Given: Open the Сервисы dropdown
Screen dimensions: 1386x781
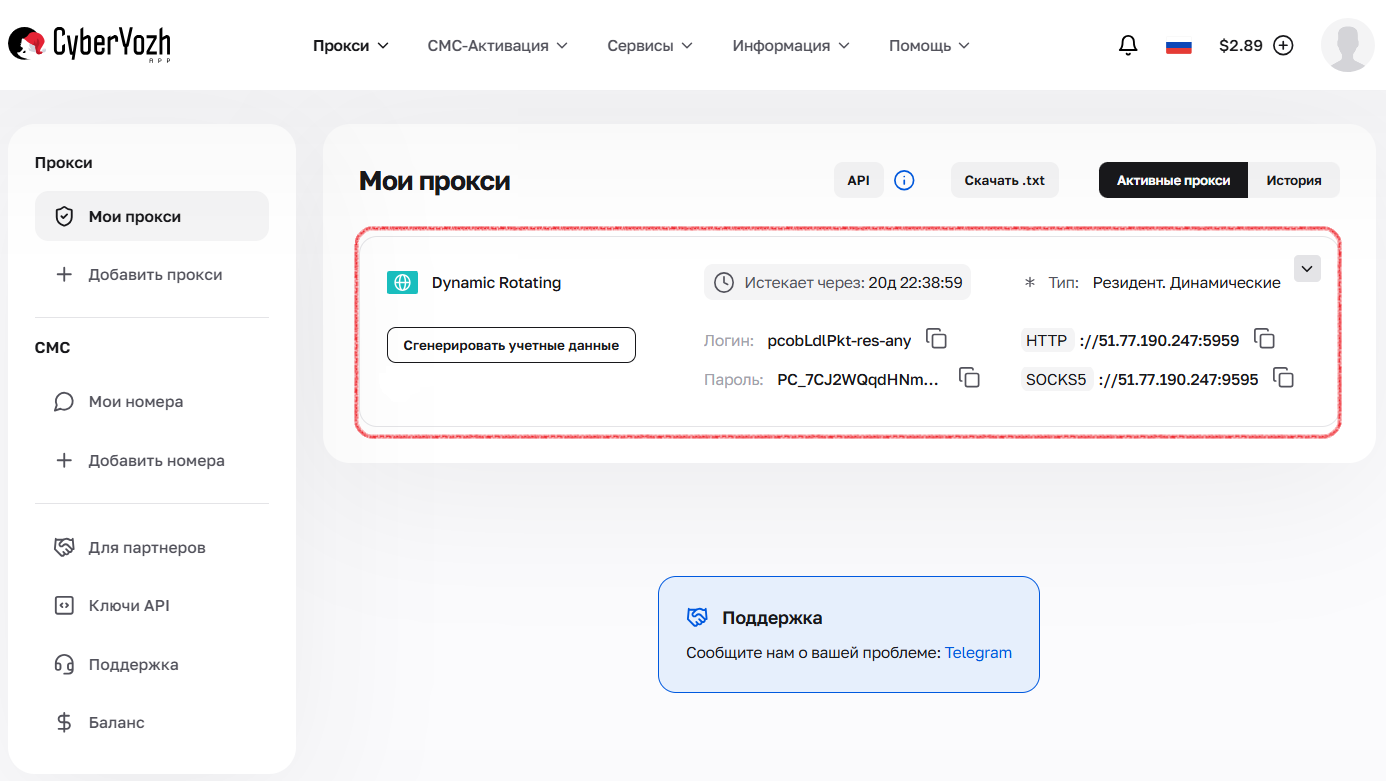Looking at the screenshot, I should [650, 45].
